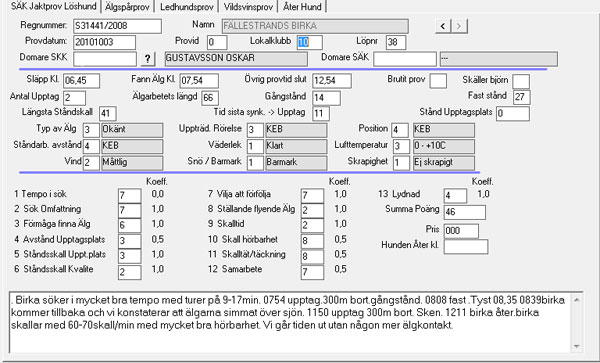Viewport: 600px width, 363px height.
Task: Edit the Fann Älg Kl. field
Action: click(199, 81)
